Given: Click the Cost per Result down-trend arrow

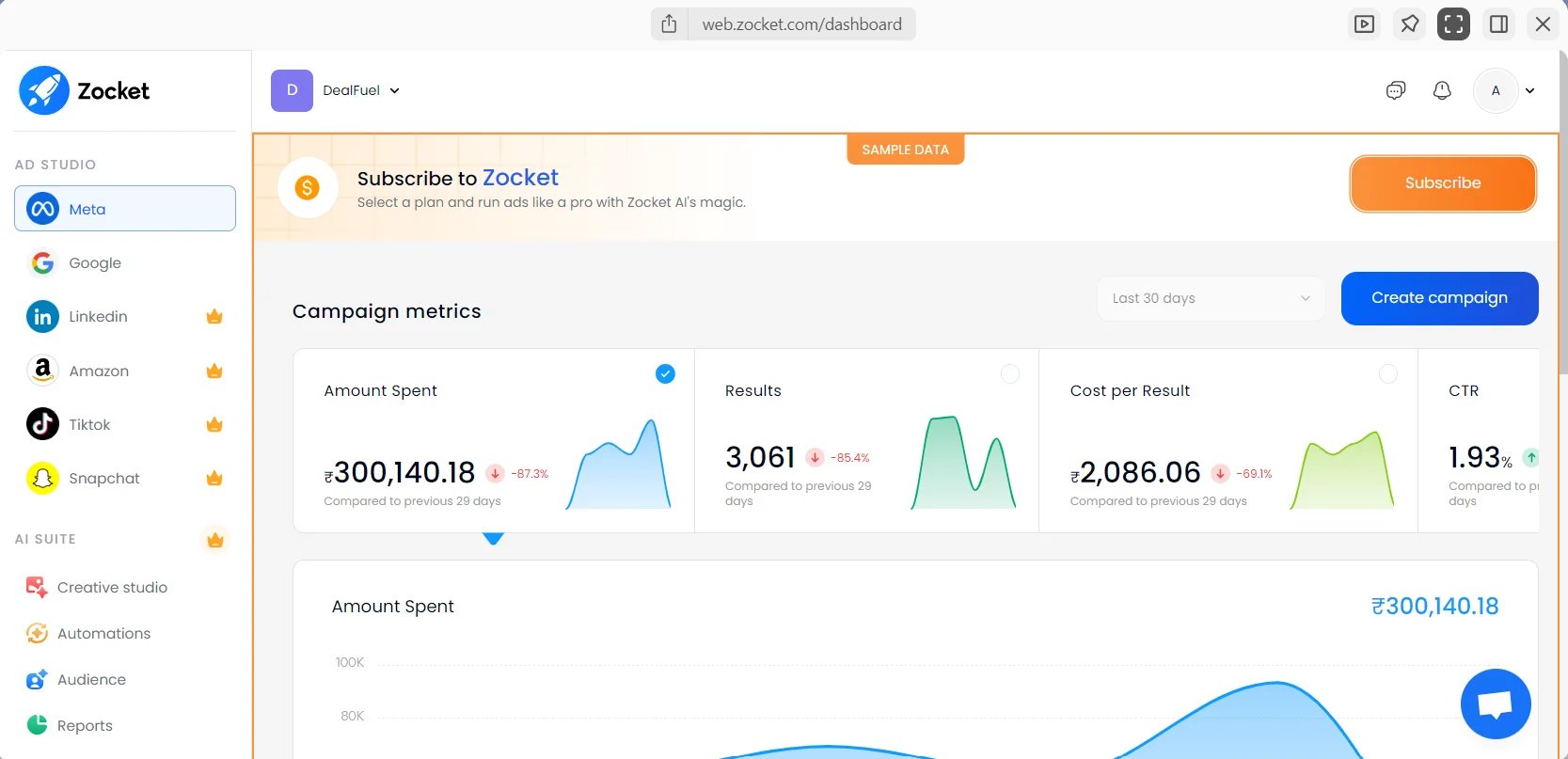Looking at the screenshot, I should click(x=1220, y=473).
